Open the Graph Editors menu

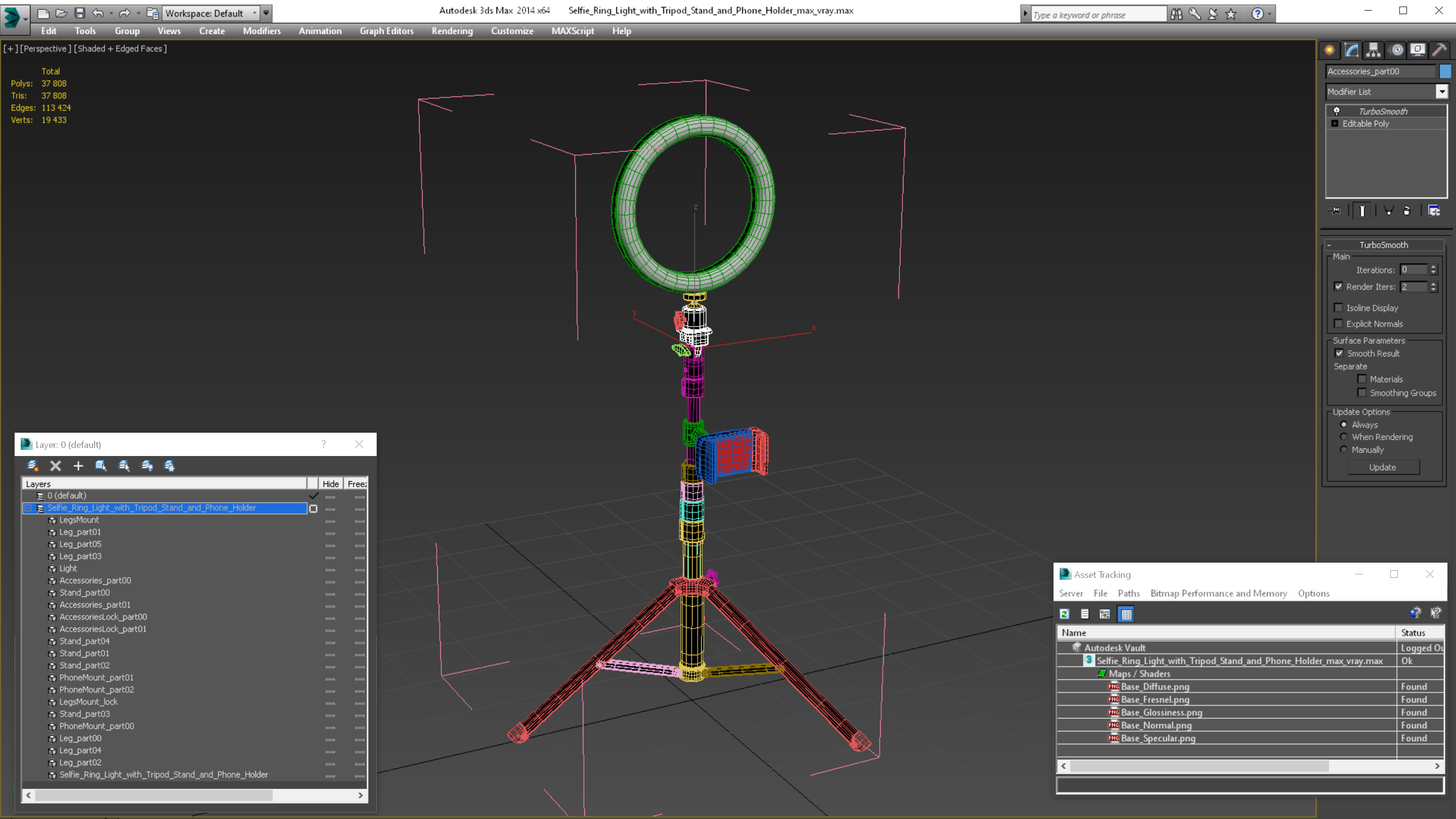(x=387, y=31)
